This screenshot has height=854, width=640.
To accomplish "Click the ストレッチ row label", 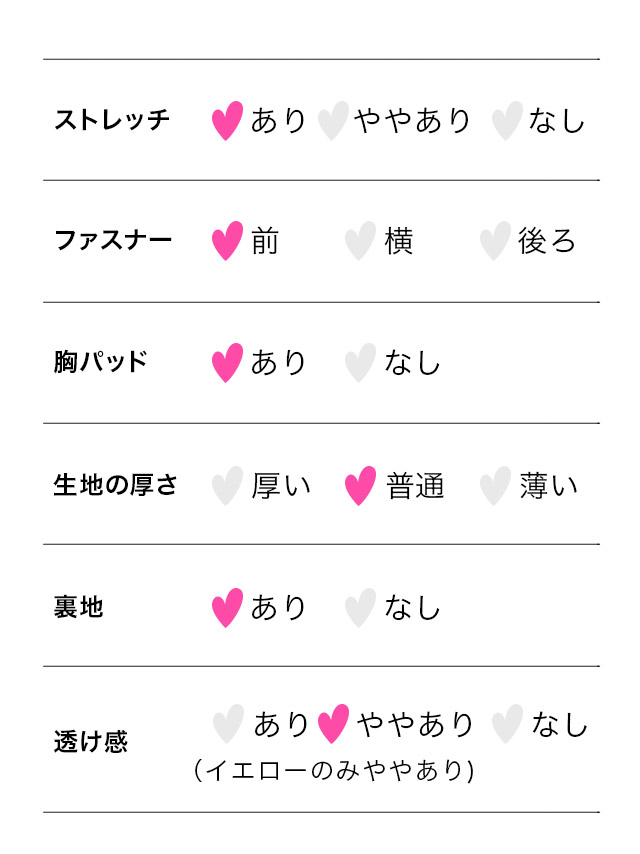I will [112, 120].
